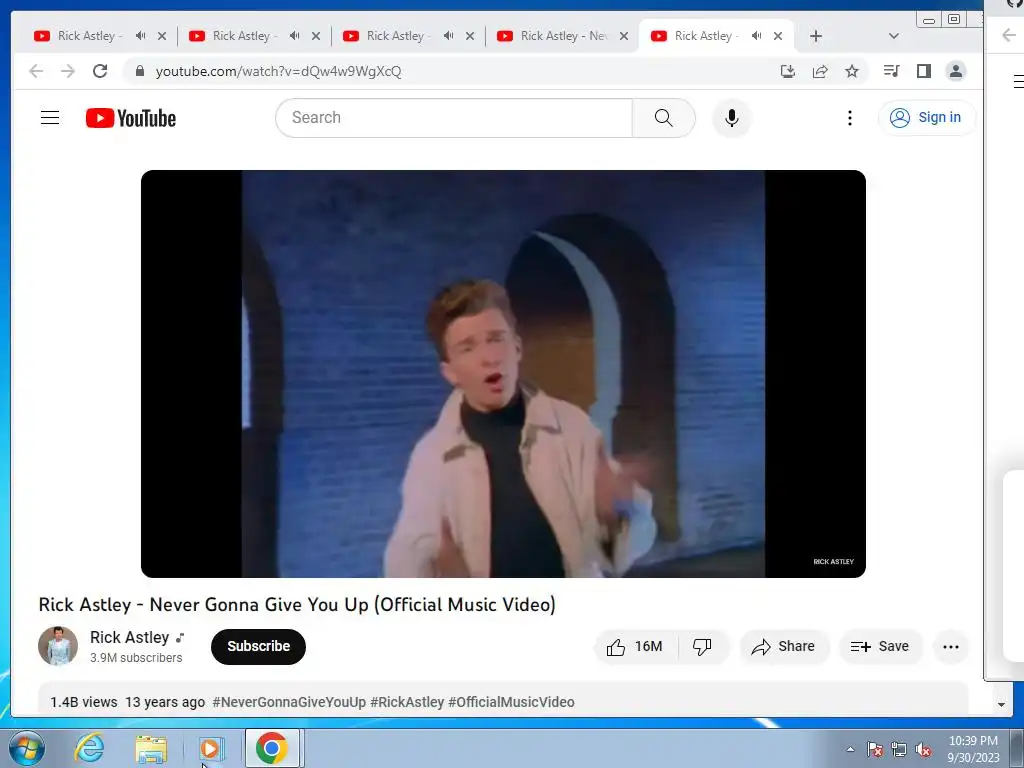Open the YouTube hamburger guide menu
Screen dimensions: 1024x768
[50, 118]
